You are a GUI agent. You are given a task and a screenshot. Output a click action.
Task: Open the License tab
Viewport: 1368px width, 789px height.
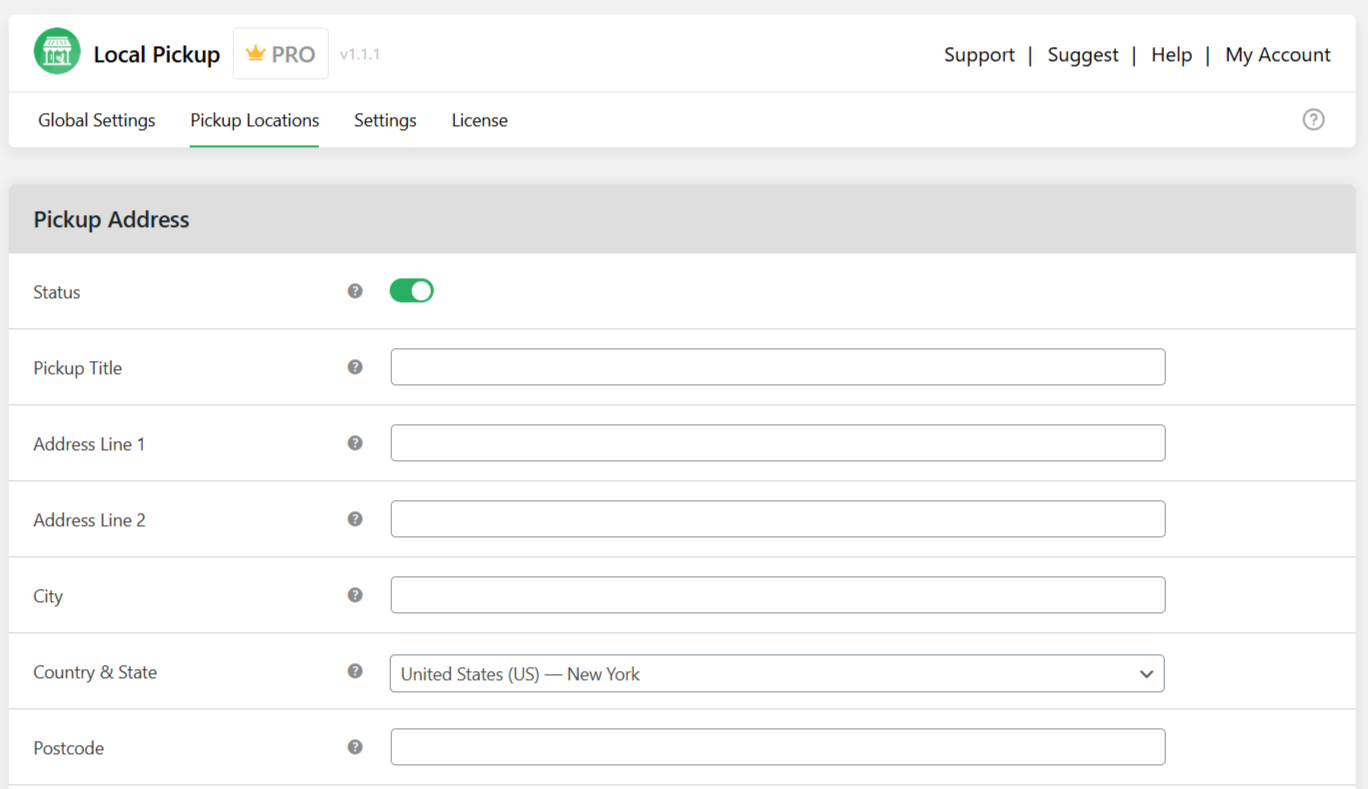tap(479, 120)
